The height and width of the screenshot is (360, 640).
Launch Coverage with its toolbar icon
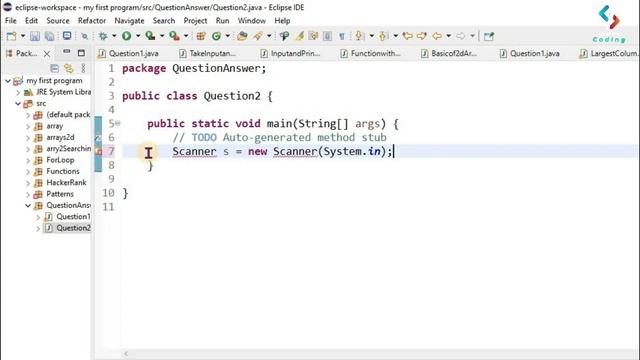point(150,36)
